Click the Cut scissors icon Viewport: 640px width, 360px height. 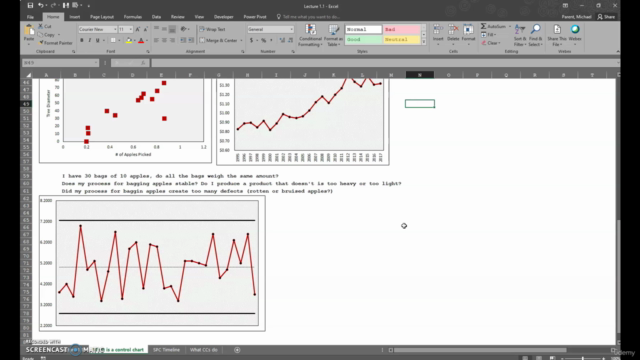pyautogui.click(x=41, y=26)
